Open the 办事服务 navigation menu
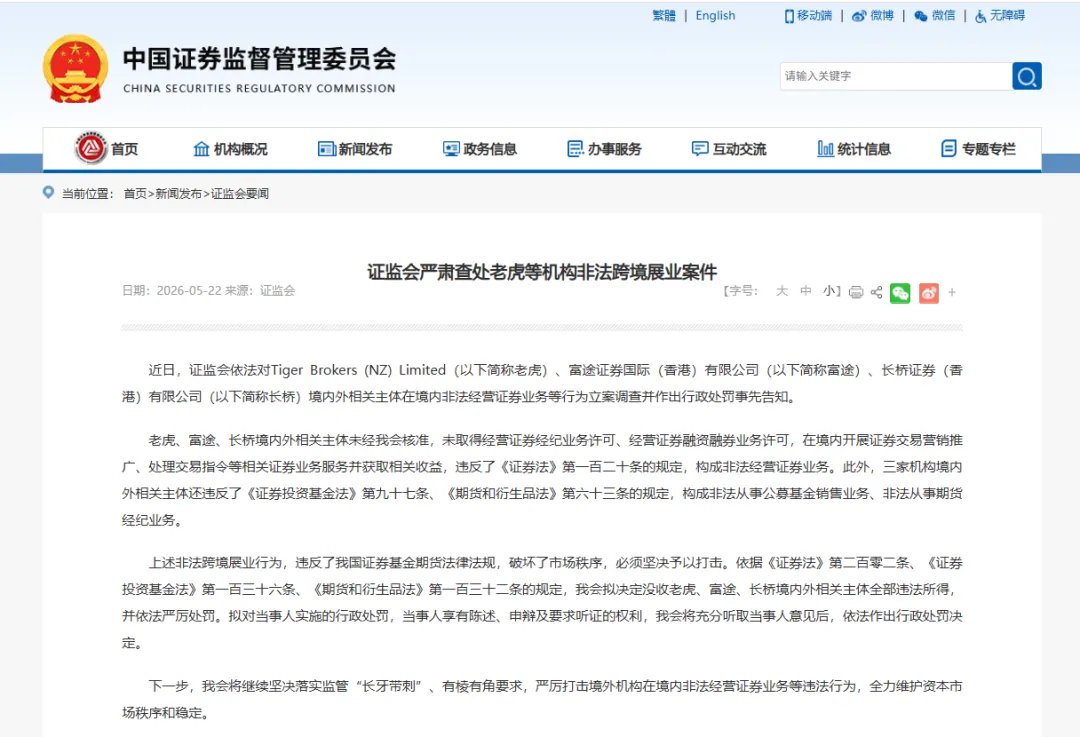The width and height of the screenshot is (1080, 737). [614, 149]
